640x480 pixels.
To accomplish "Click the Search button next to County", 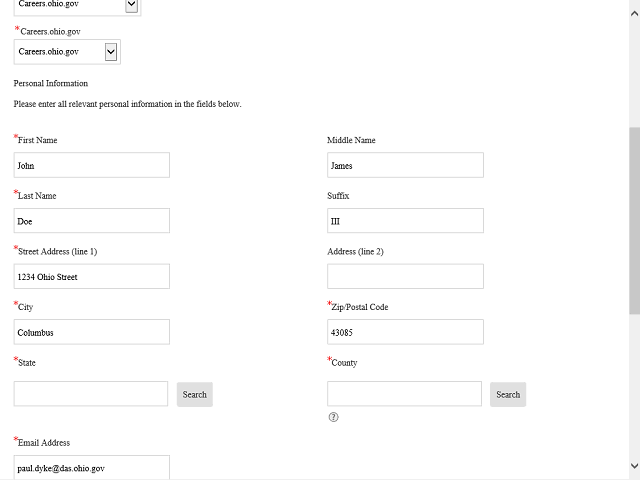I will pos(508,394).
